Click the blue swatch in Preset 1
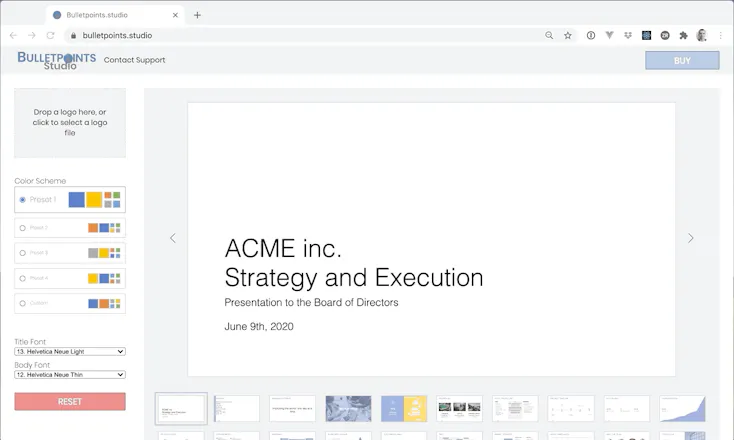Screen dimensions: 734x440 pos(77,199)
